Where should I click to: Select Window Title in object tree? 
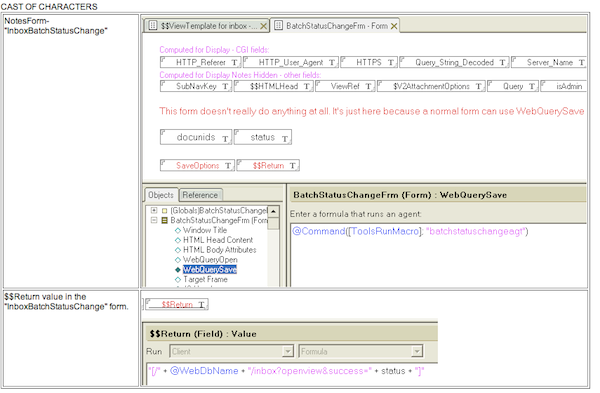[x=205, y=230]
